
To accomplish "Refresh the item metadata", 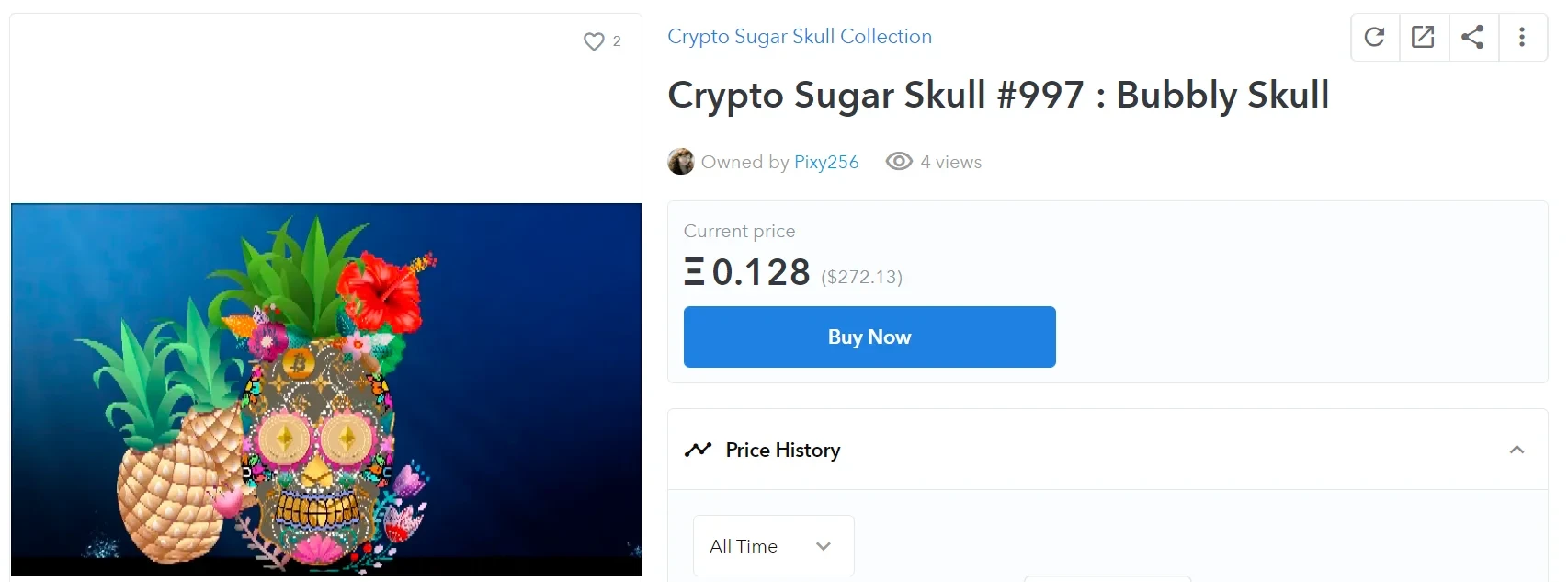I will [x=1374, y=37].
